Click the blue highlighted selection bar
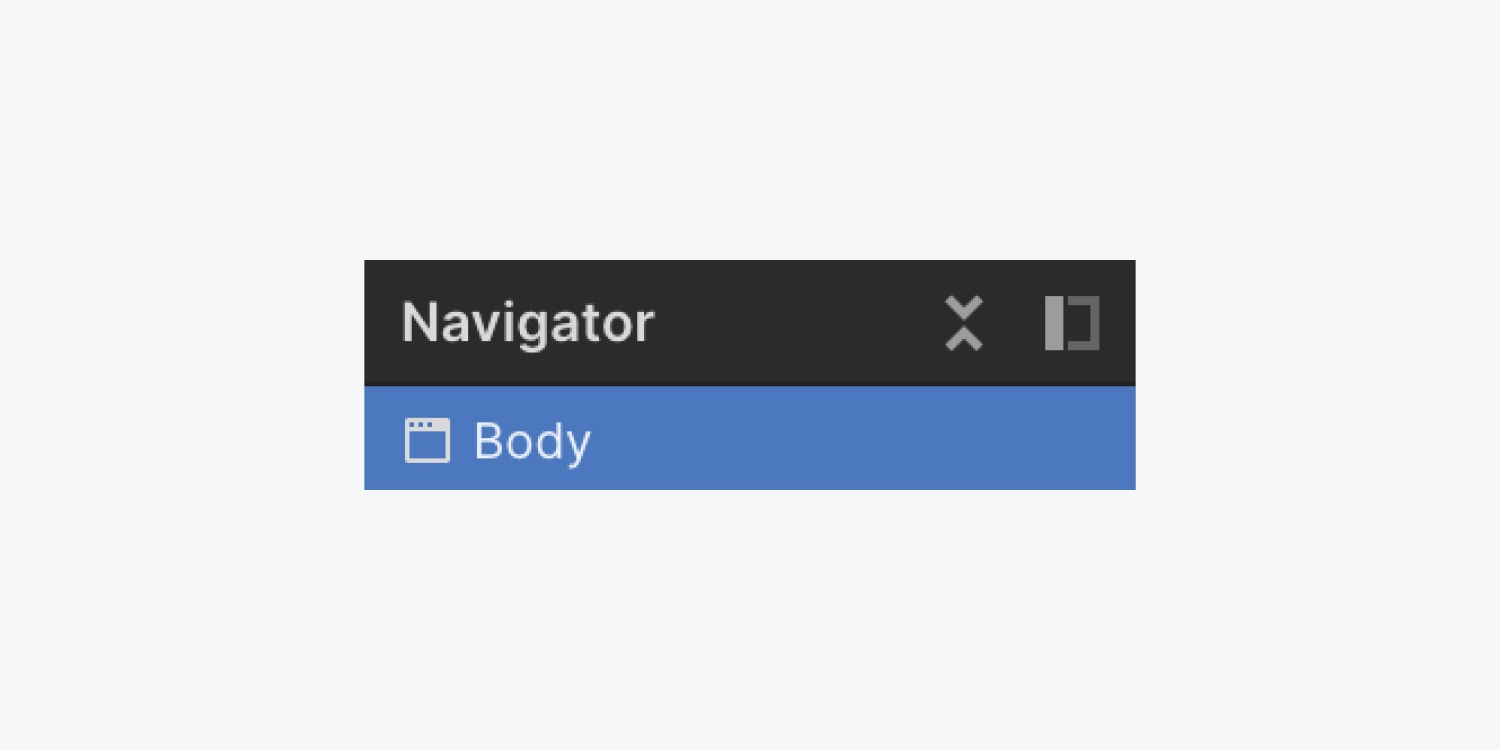Viewport: 1501px width, 751px height. click(750, 440)
